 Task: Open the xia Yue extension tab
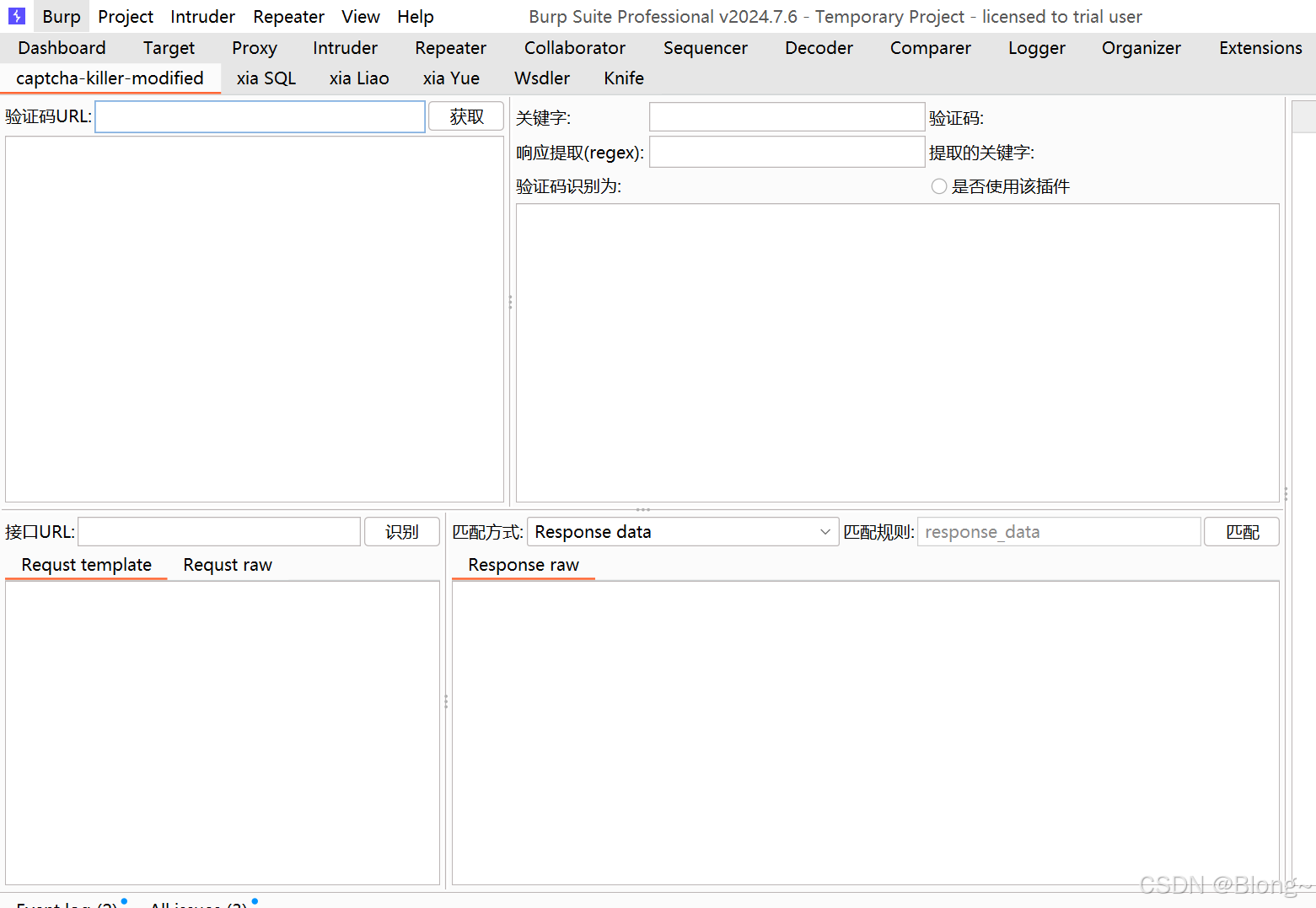pos(451,78)
